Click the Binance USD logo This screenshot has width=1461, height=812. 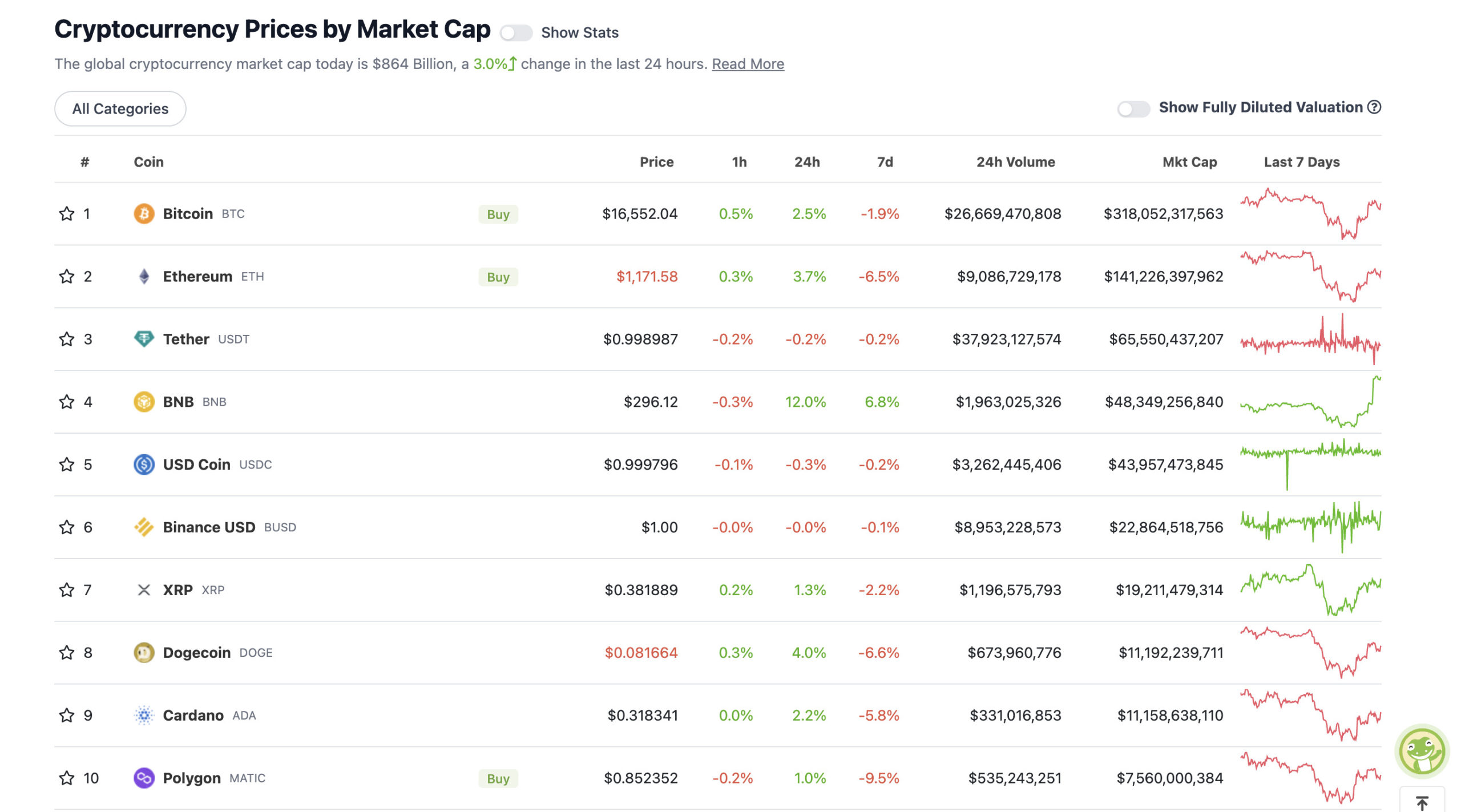click(x=144, y=527)
